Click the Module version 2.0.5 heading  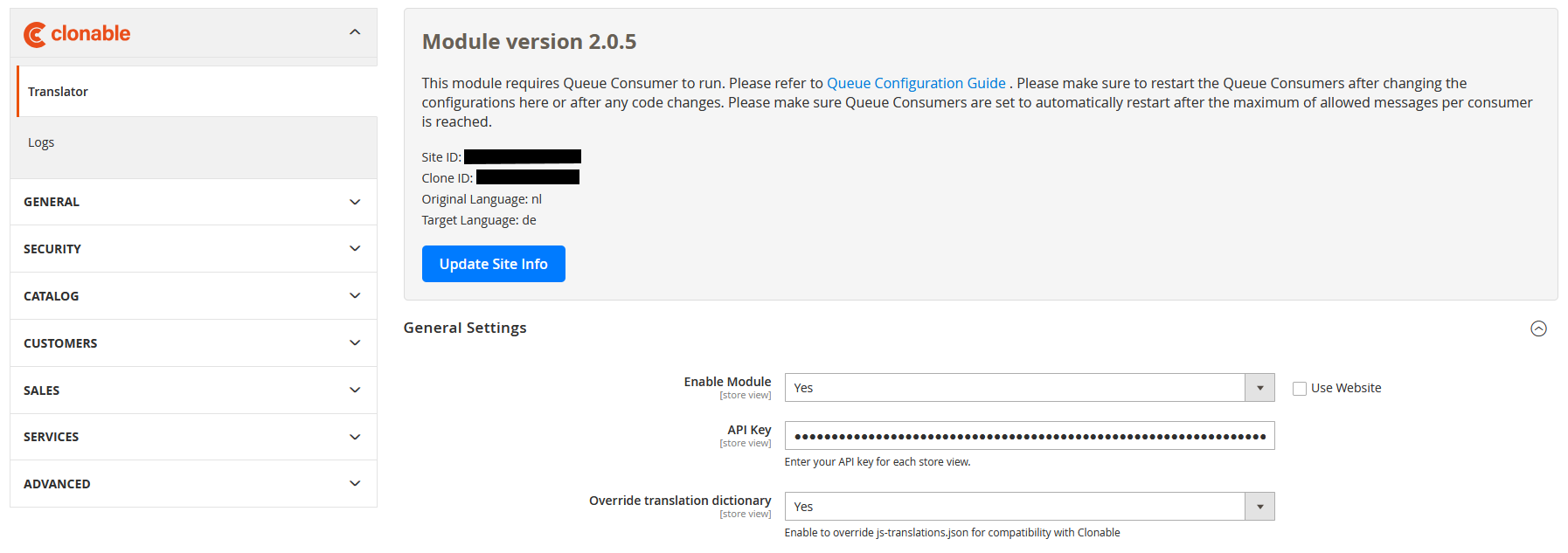tap(529, 42)
